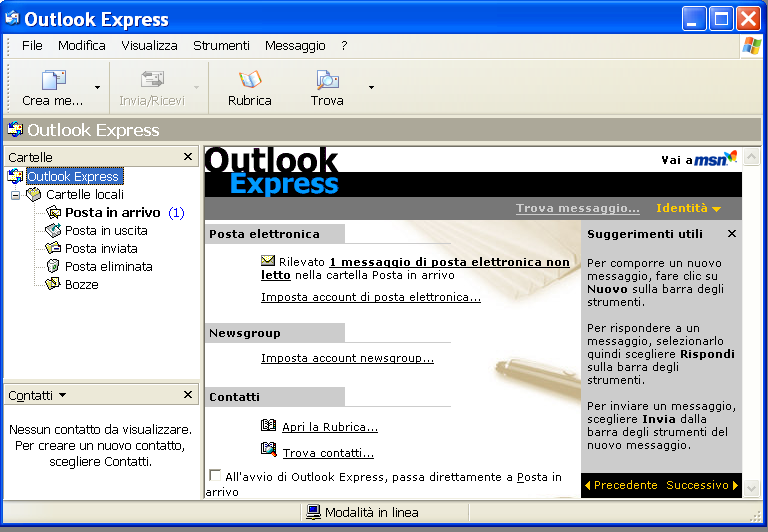Screen dimensions: 768x532
Task: Collapse the Cartelle locali tree node
Action: (x=16, y=195)
